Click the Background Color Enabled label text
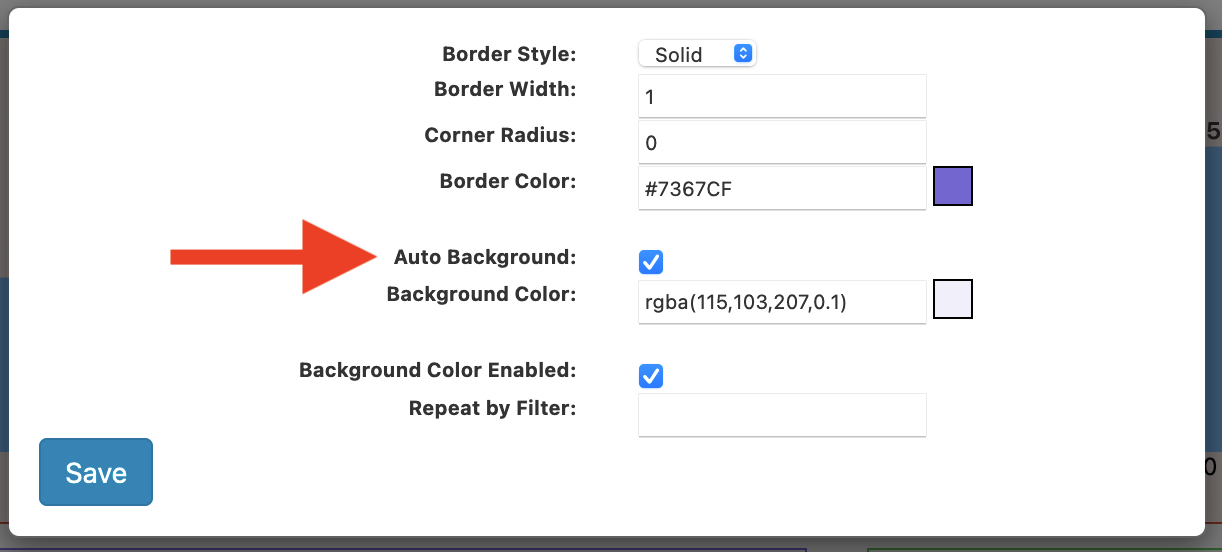Image resolution: width=1222 pixels, height=552 pixels. click(437, 370)
